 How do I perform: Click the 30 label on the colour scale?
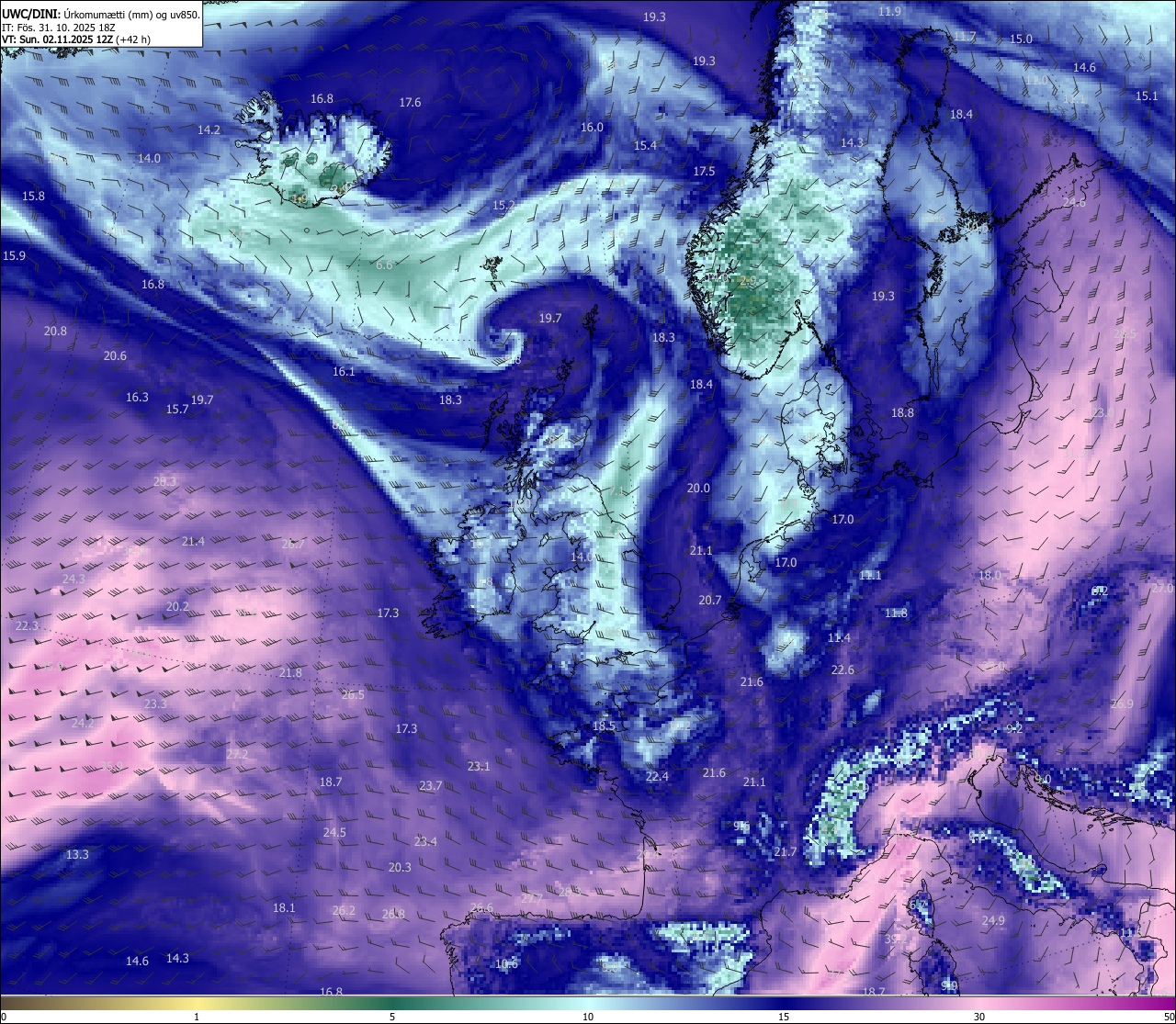(979, 1017)
